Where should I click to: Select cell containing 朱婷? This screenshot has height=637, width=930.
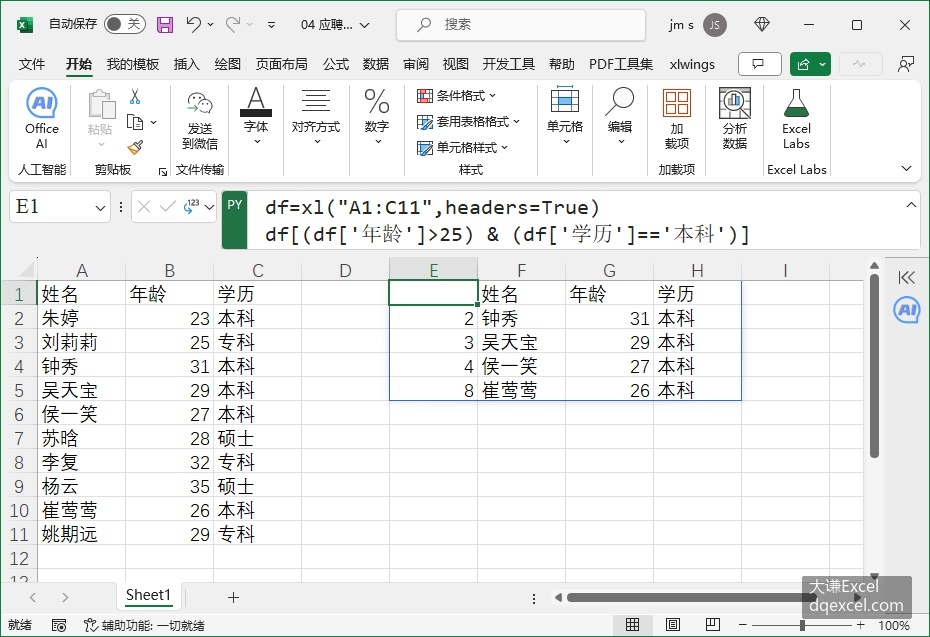tap(81, 318)
